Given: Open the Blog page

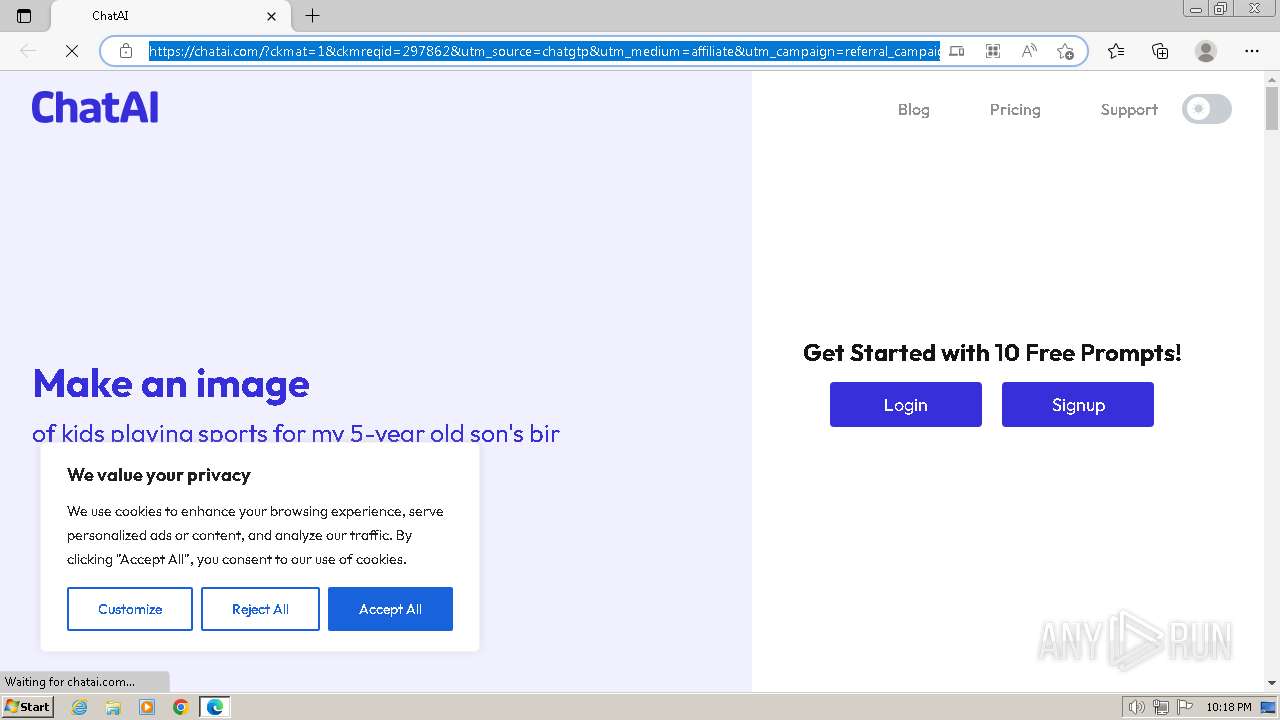Looking at the screenshot, I should pyautogui.click(x=914, y=110).
